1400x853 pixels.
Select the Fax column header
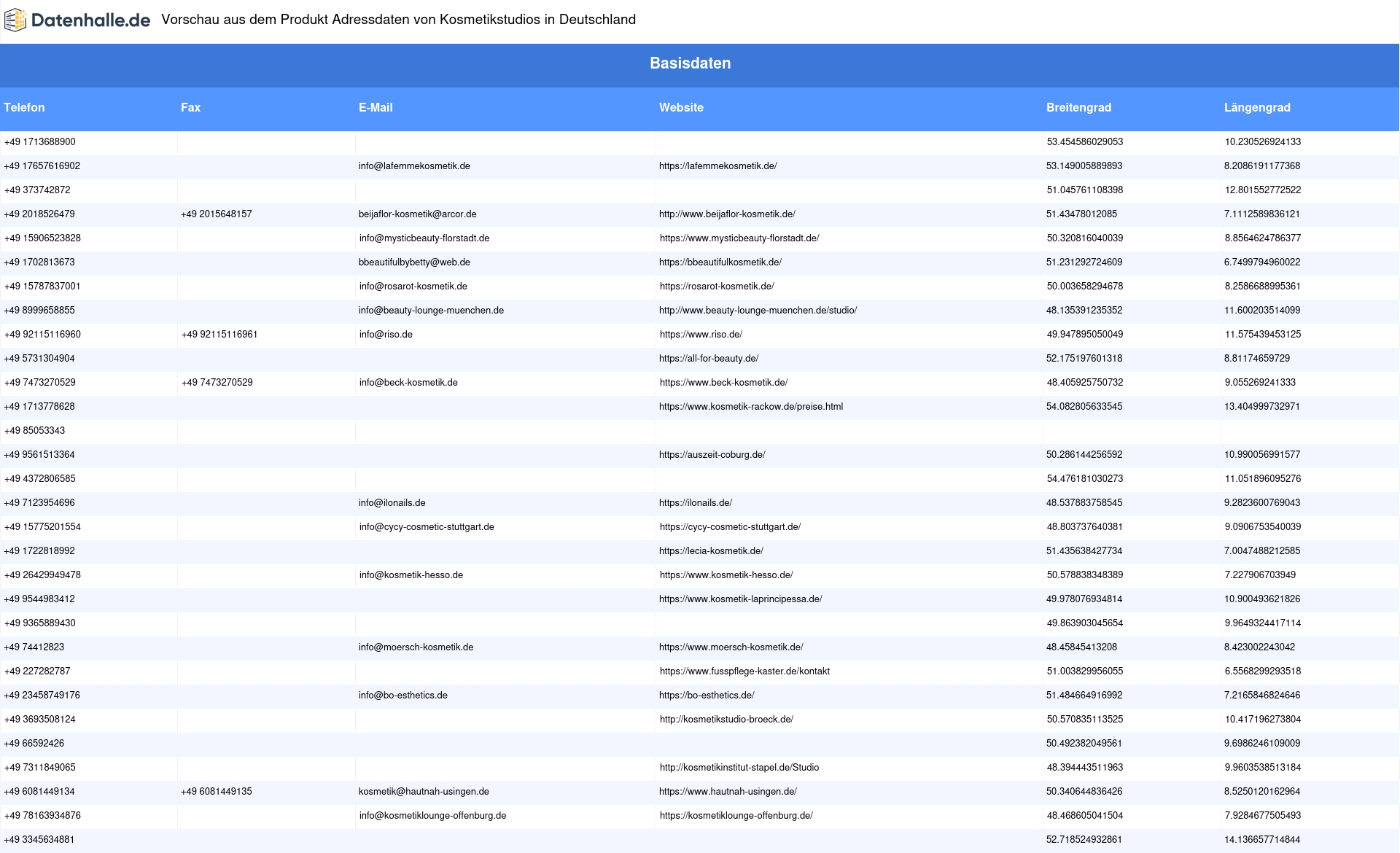190,107
